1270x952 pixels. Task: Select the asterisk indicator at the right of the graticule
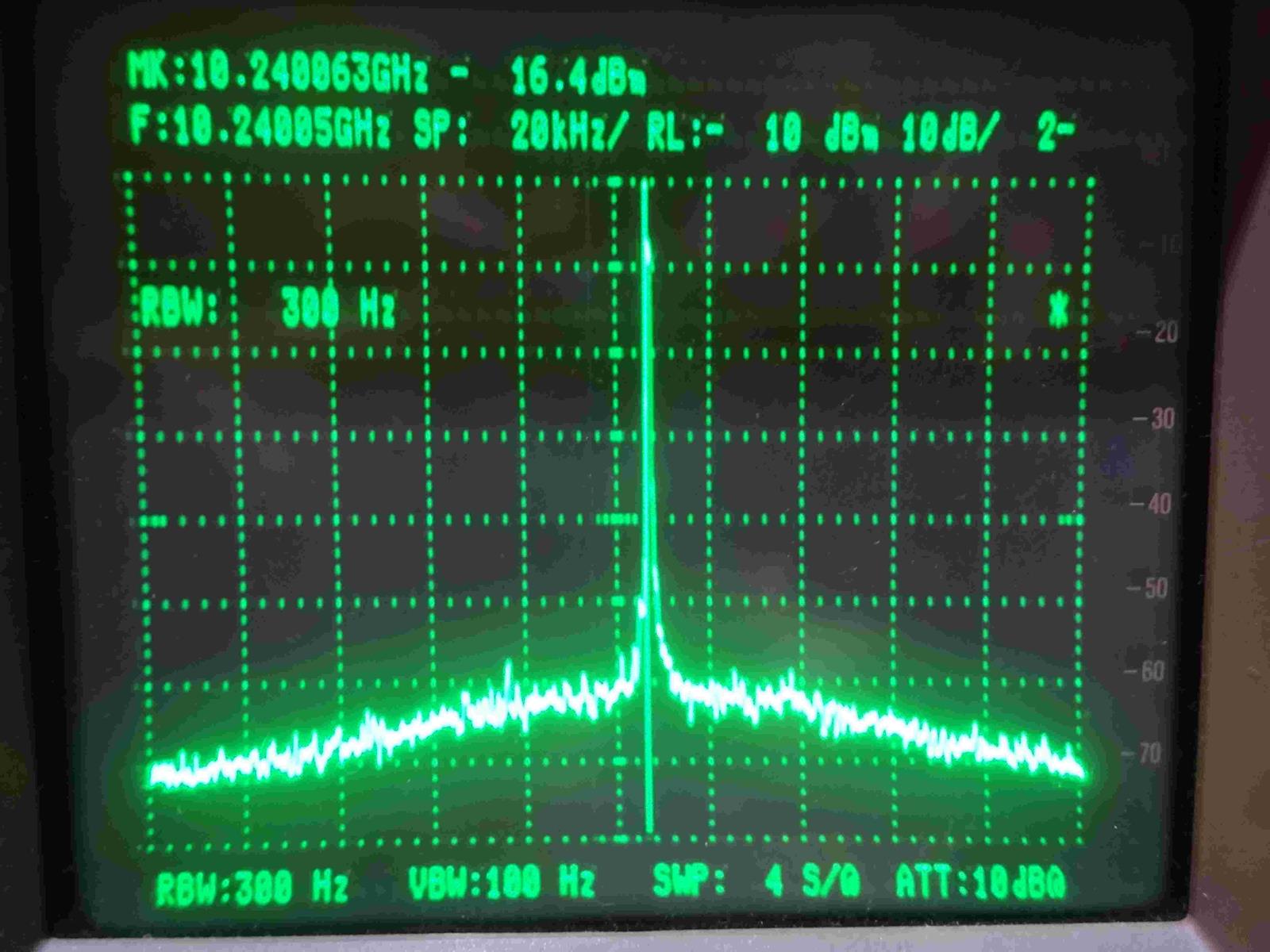pos(1059,310)
